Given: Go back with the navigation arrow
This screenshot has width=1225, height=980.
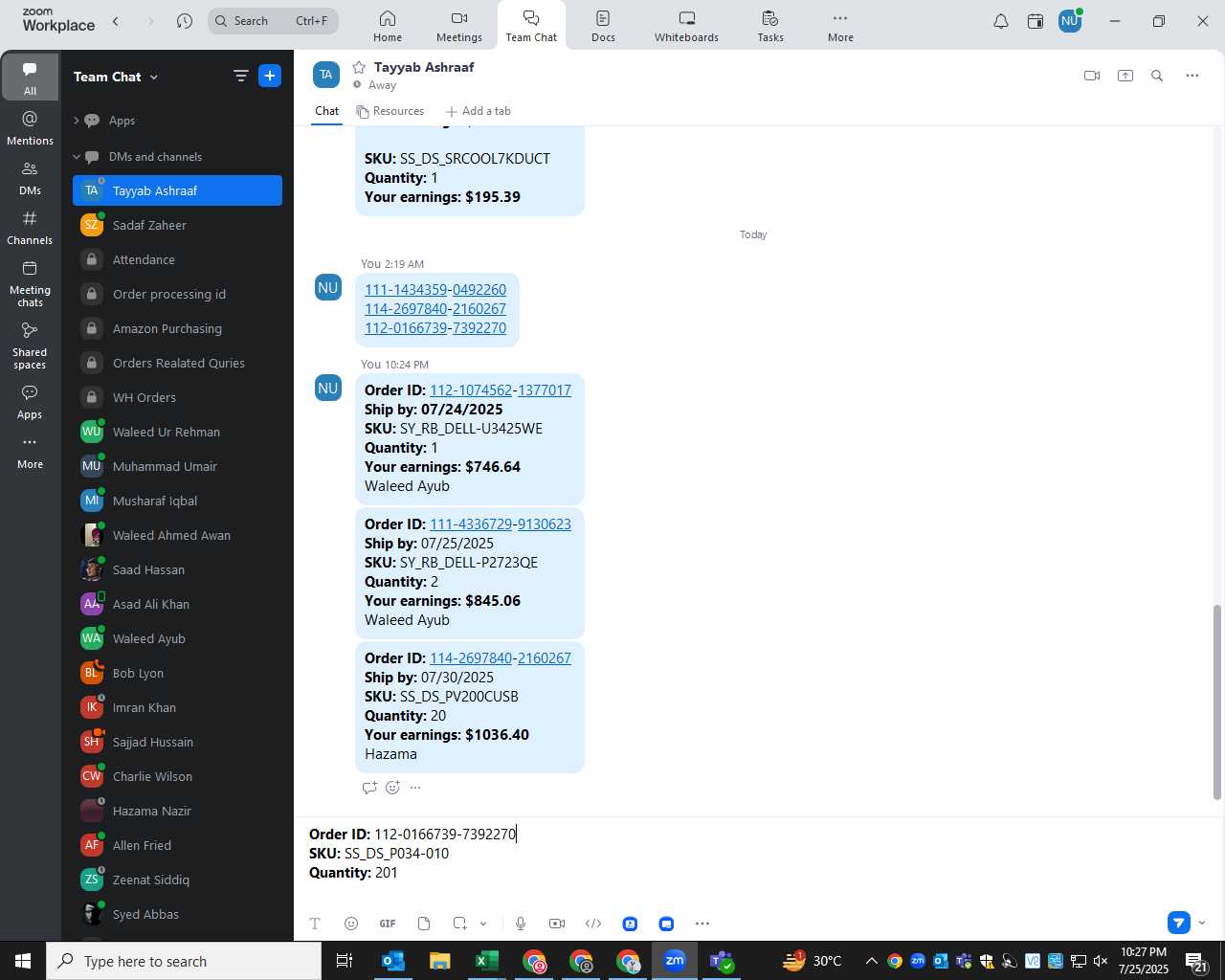Looking at the screenshot, I should coord(116,21).
